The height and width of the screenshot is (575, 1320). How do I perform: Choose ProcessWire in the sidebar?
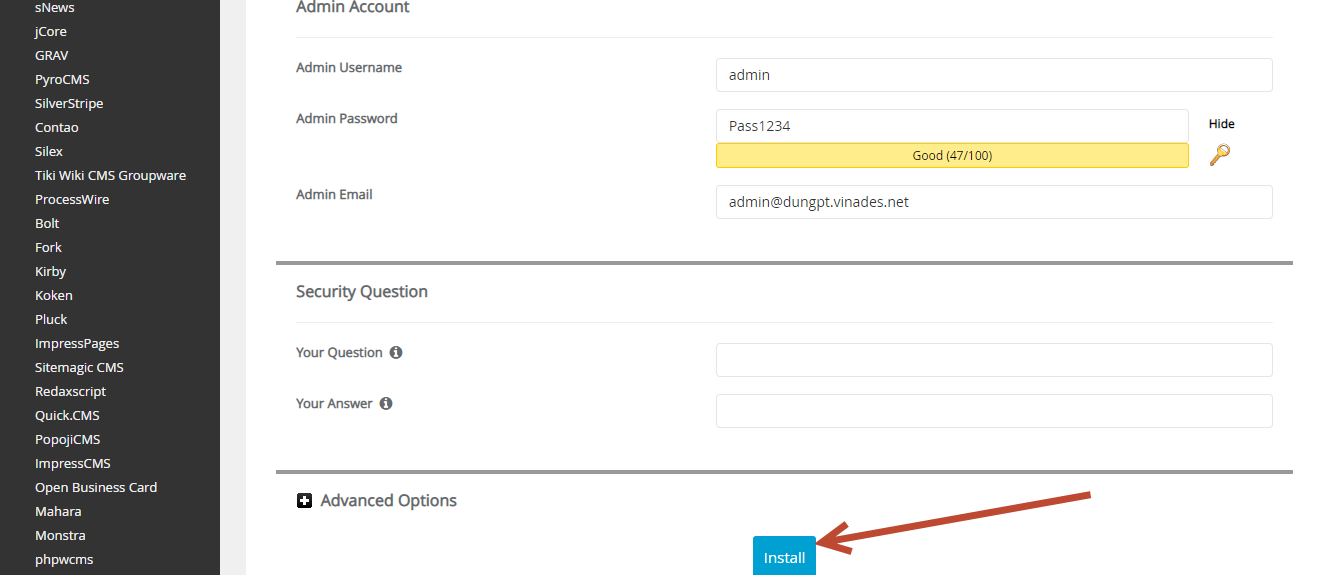[x=72, y=200]
